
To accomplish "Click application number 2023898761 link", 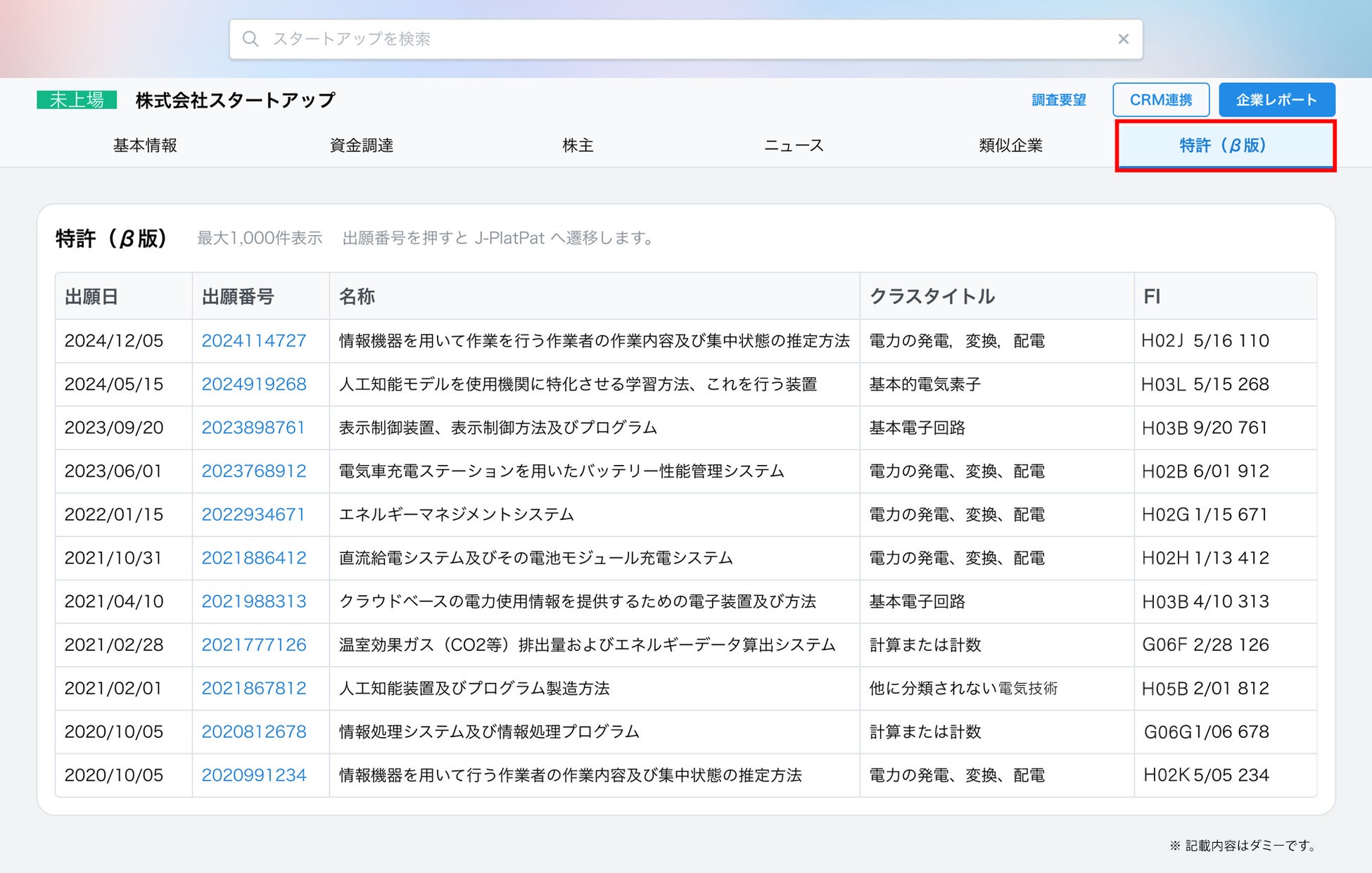I will (x=253, y=428).
